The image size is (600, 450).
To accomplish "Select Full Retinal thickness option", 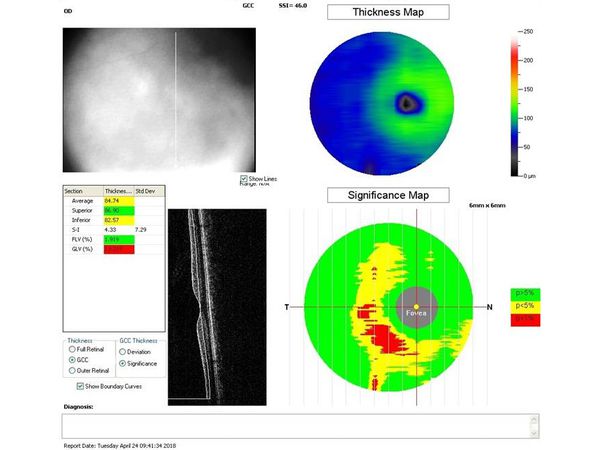I will 71,348.
